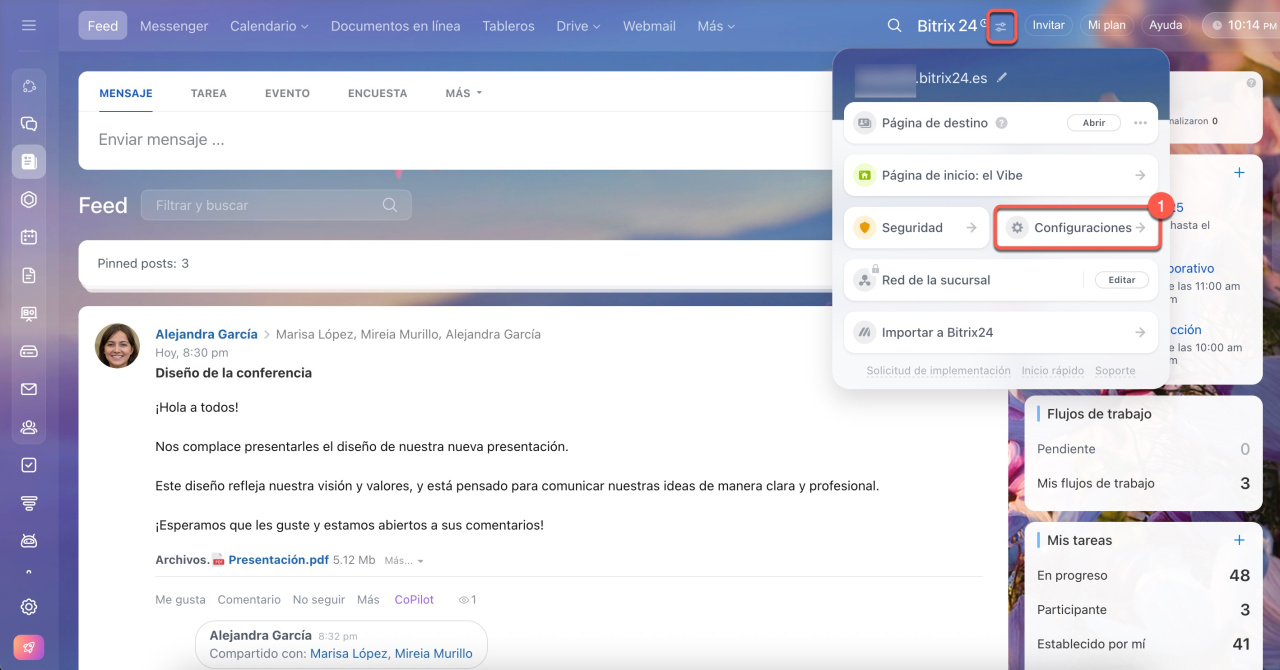1280x670 pixels.
Task: Click the Abrir button for Página de destino
Action: point(1094,123)
